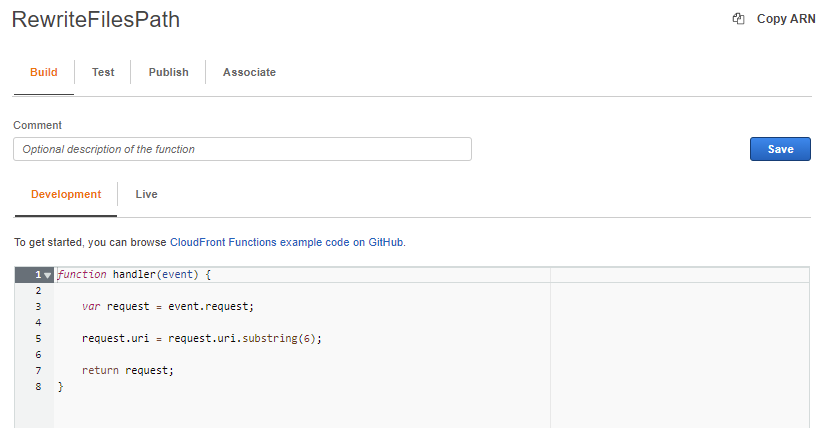
Task: Click the RewriteFilesPath function title
Action: click(96, 20)
